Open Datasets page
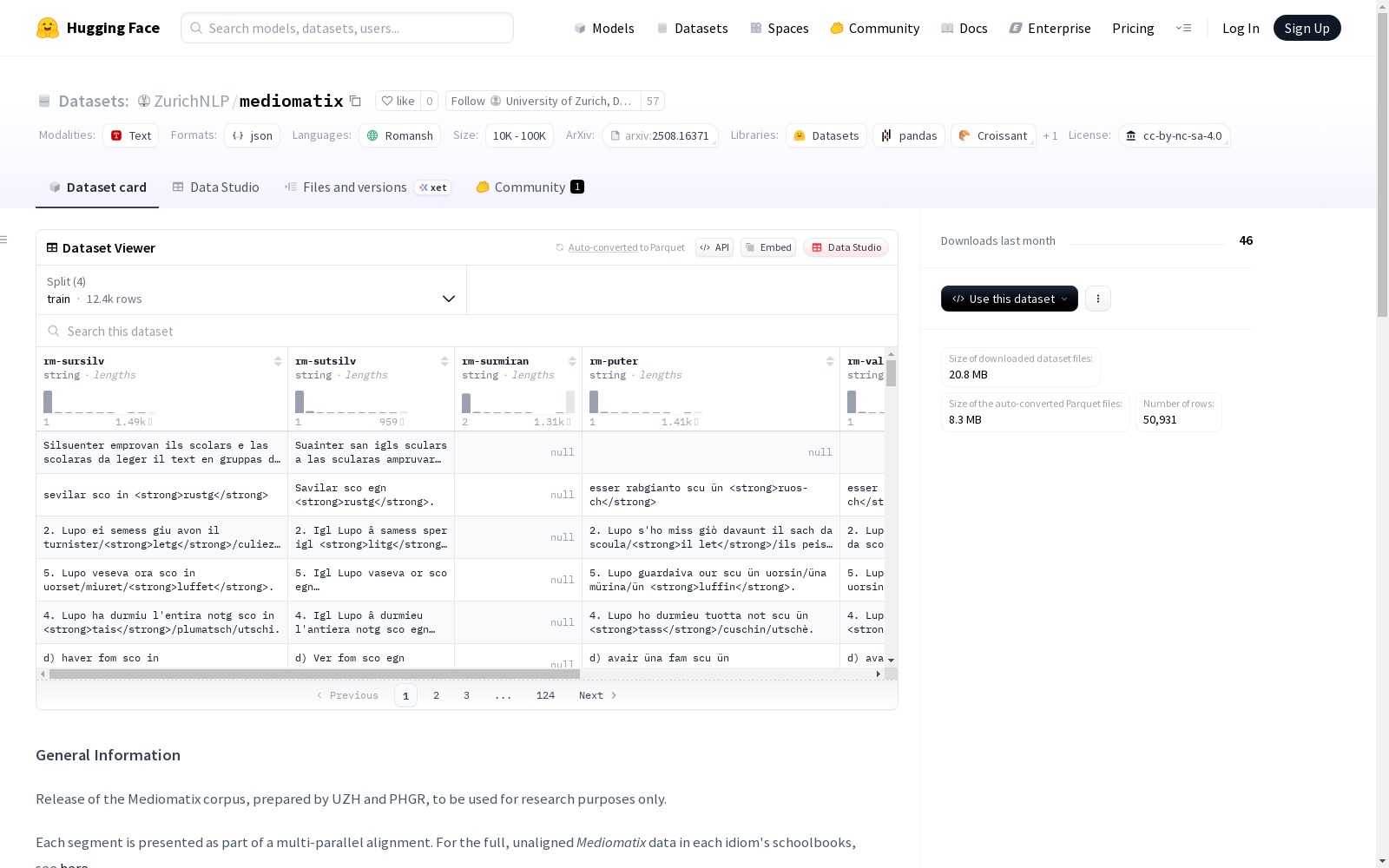This screenshot has width=1389, height=868. tap(692, 28)
